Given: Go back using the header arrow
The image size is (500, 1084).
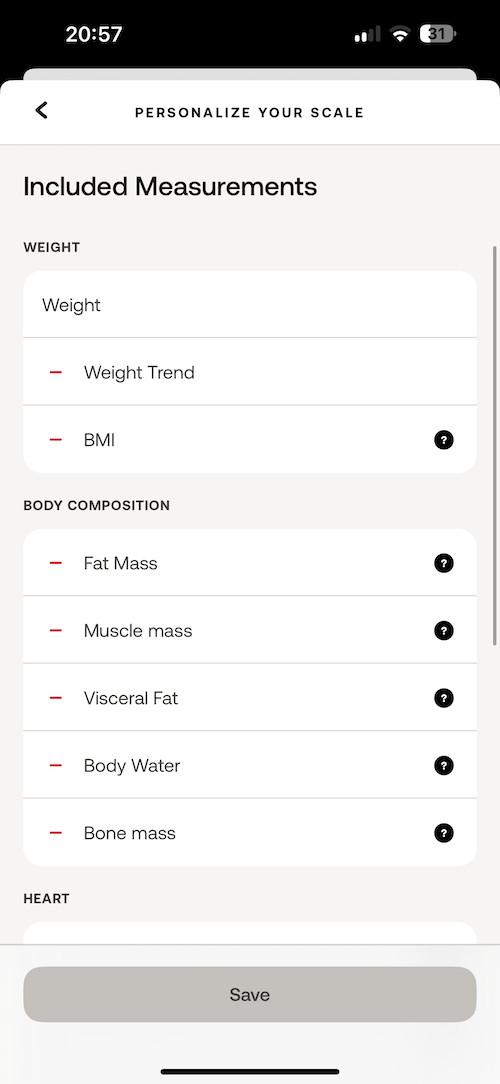Looking at the screenshot, I should pyautogui.click(x=41, y=110).
